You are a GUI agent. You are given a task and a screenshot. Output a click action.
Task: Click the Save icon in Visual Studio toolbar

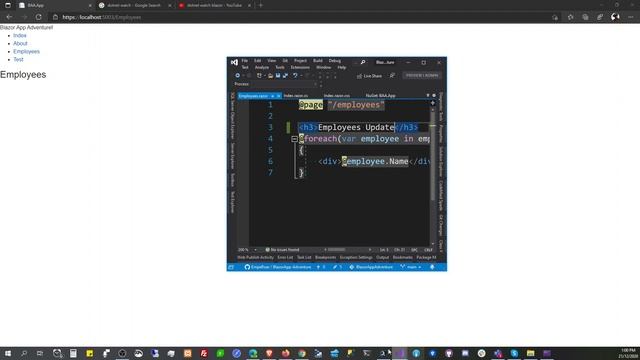coord(278,76)
